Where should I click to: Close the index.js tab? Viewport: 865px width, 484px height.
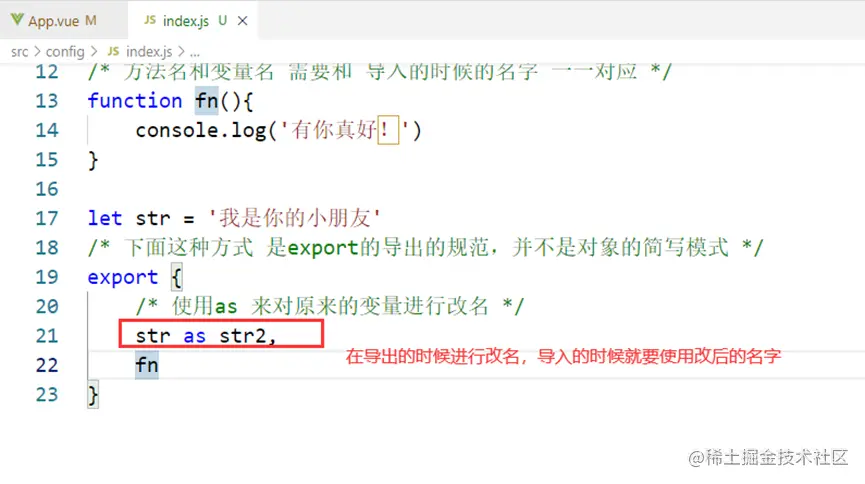pyautogui.click(x=242, y=21)
